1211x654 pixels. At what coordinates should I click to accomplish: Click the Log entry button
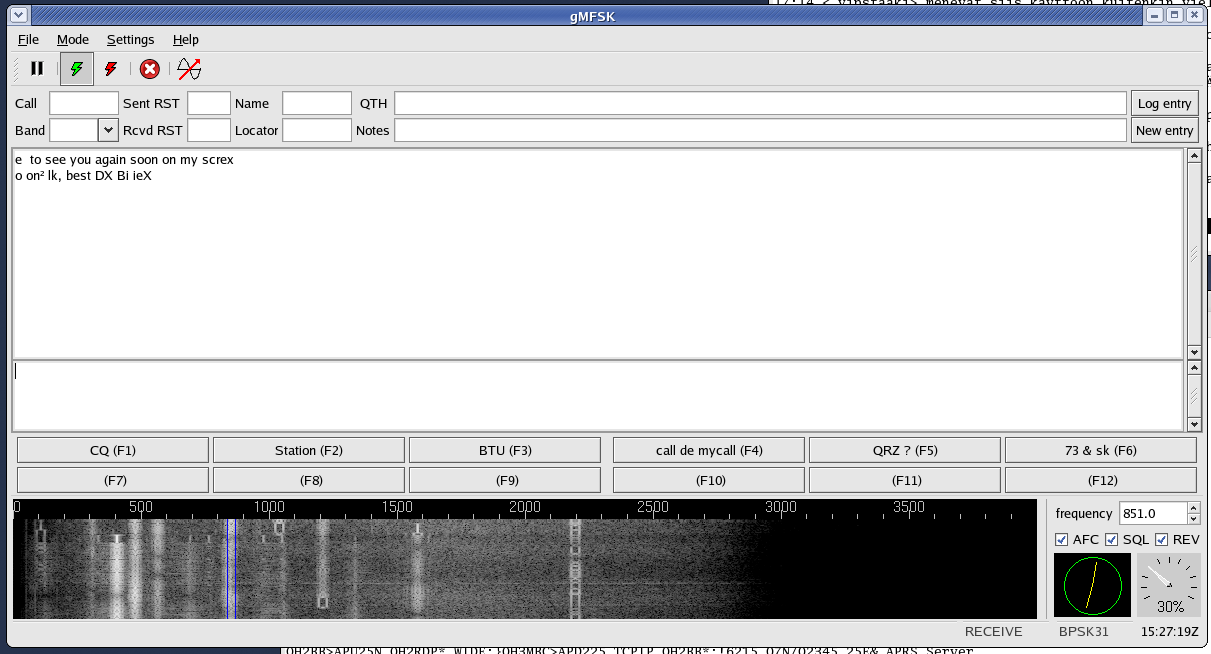click(x=1164, y=104)
